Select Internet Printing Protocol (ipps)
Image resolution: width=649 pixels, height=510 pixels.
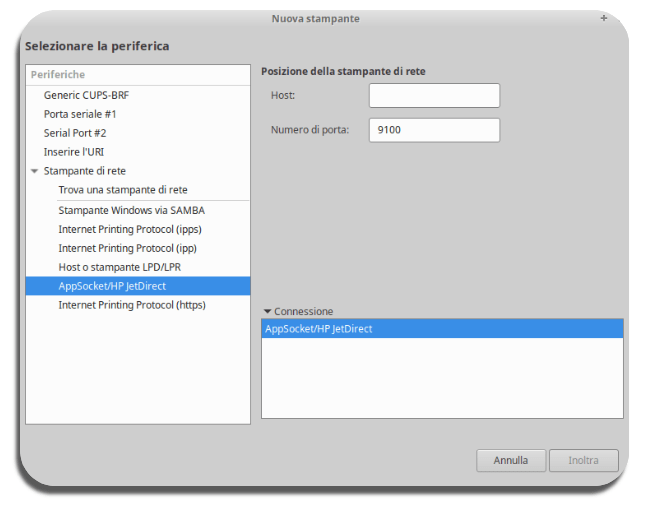[129, 229]
